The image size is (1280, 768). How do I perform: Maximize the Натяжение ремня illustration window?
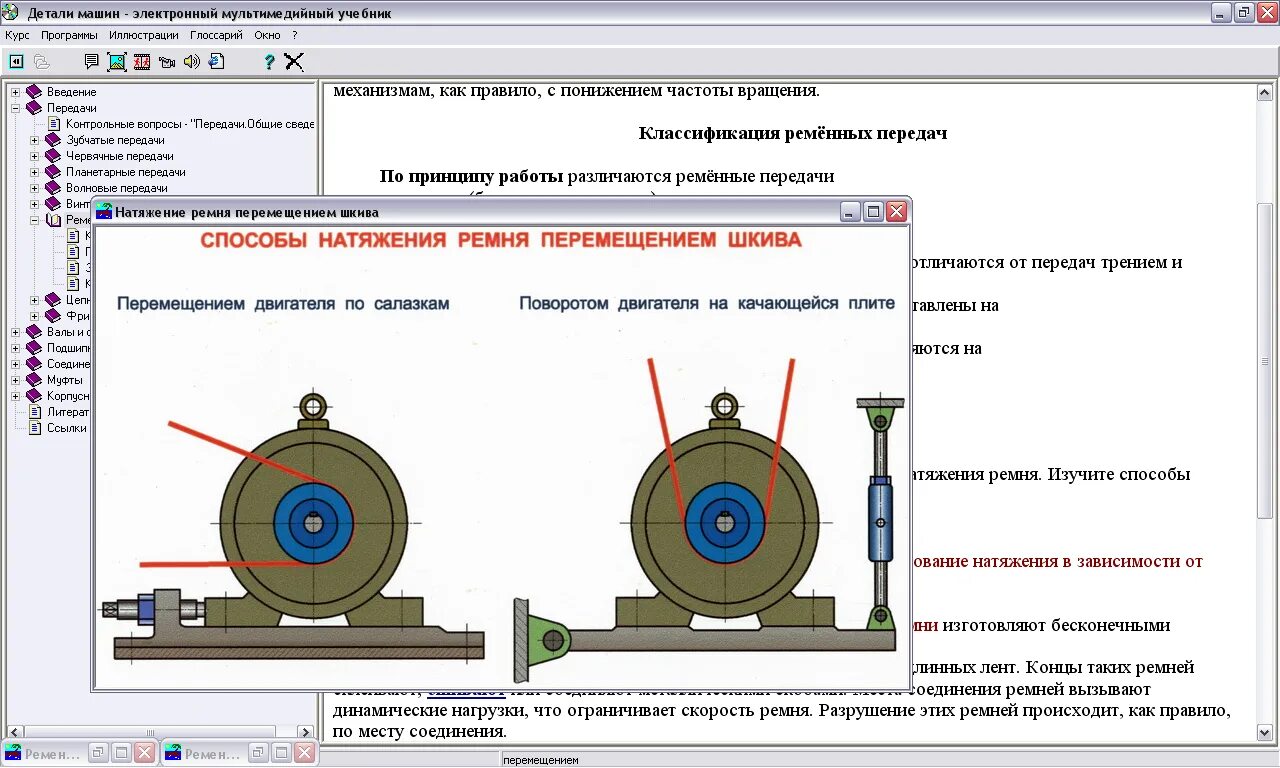point(873,212)
